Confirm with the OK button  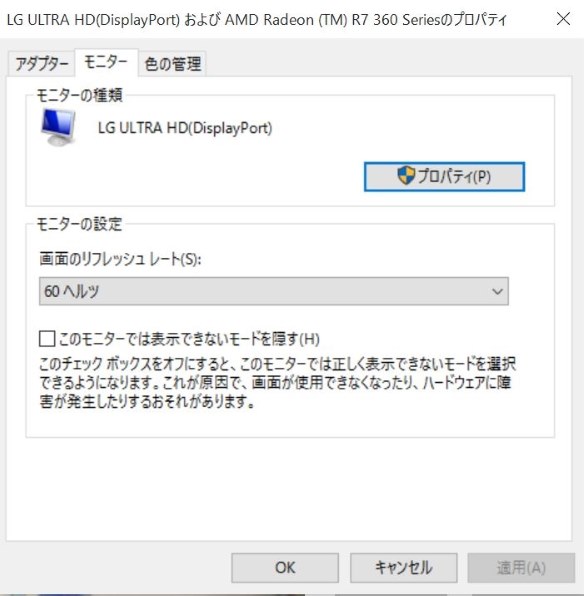click(x=285, y=568)
